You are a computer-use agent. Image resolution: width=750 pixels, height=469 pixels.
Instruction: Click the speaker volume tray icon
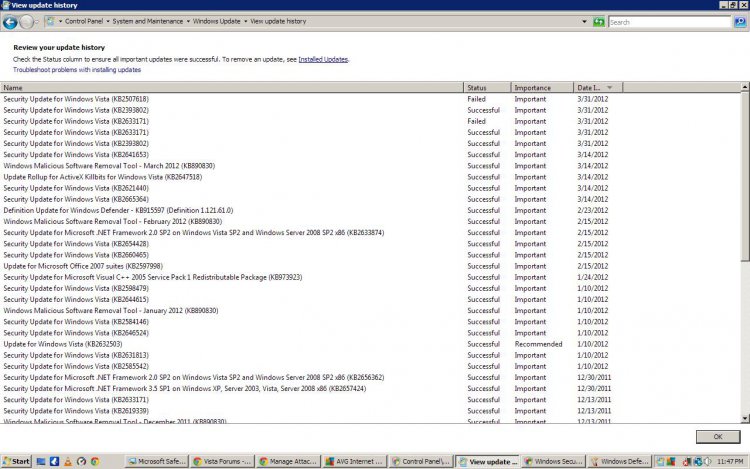pos(708,461)
